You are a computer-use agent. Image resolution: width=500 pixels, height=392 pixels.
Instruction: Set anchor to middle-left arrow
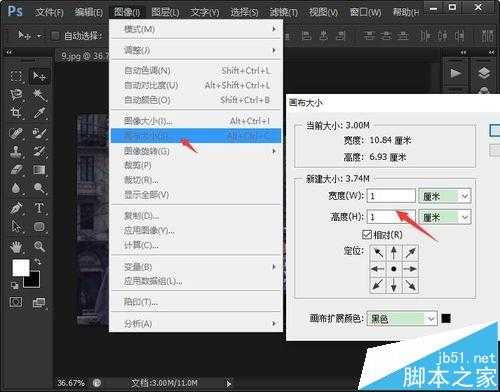378,269
